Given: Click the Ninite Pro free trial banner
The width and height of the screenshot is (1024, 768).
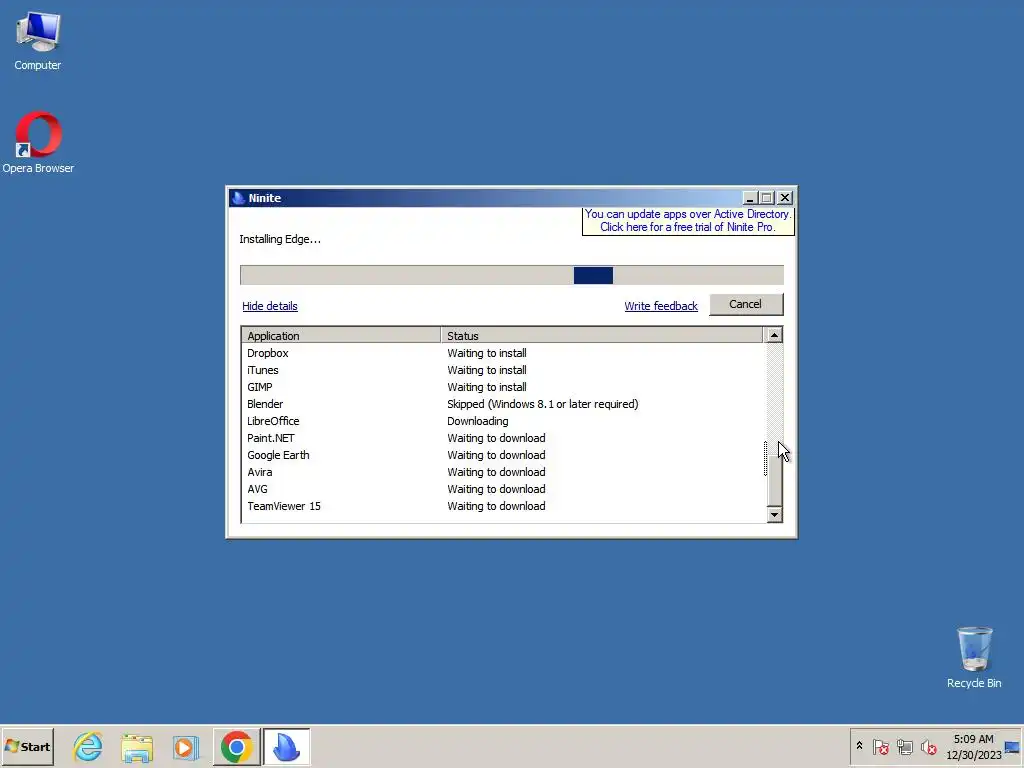Looking at the screenshot, I should pos(688,221).
